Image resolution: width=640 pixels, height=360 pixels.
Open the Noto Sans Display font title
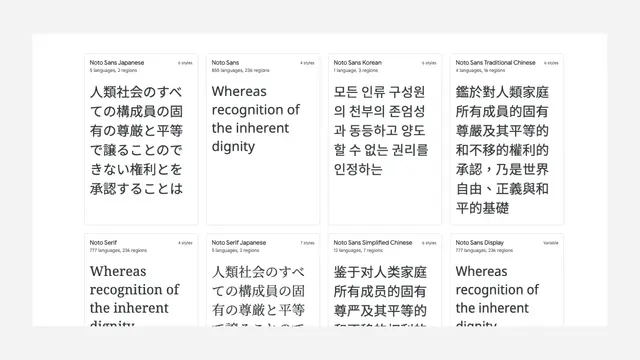(480, 242)
